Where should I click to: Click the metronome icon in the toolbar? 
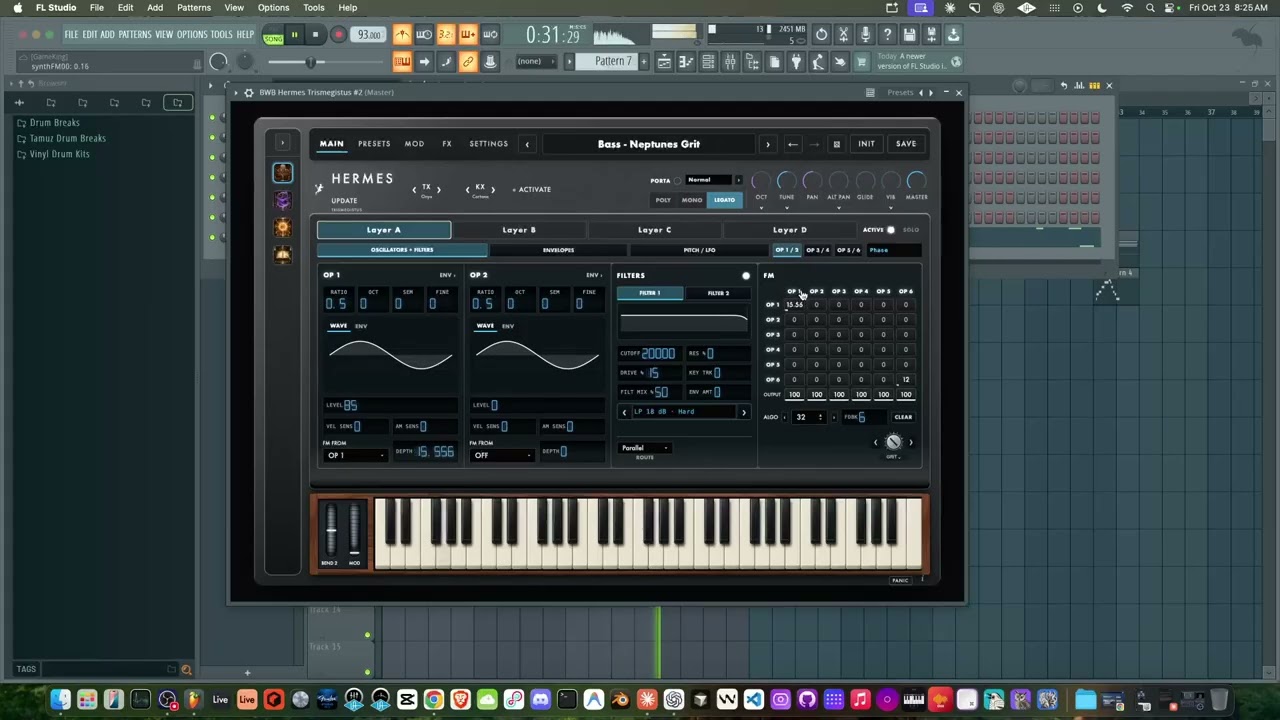402,35
